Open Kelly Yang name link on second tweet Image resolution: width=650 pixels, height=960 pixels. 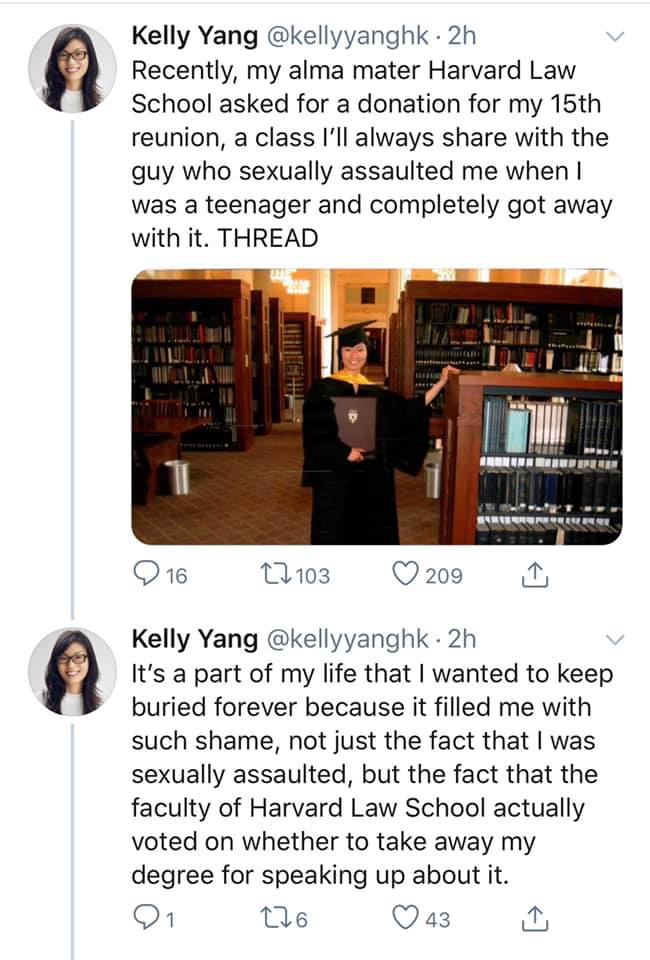coord(195,639)
